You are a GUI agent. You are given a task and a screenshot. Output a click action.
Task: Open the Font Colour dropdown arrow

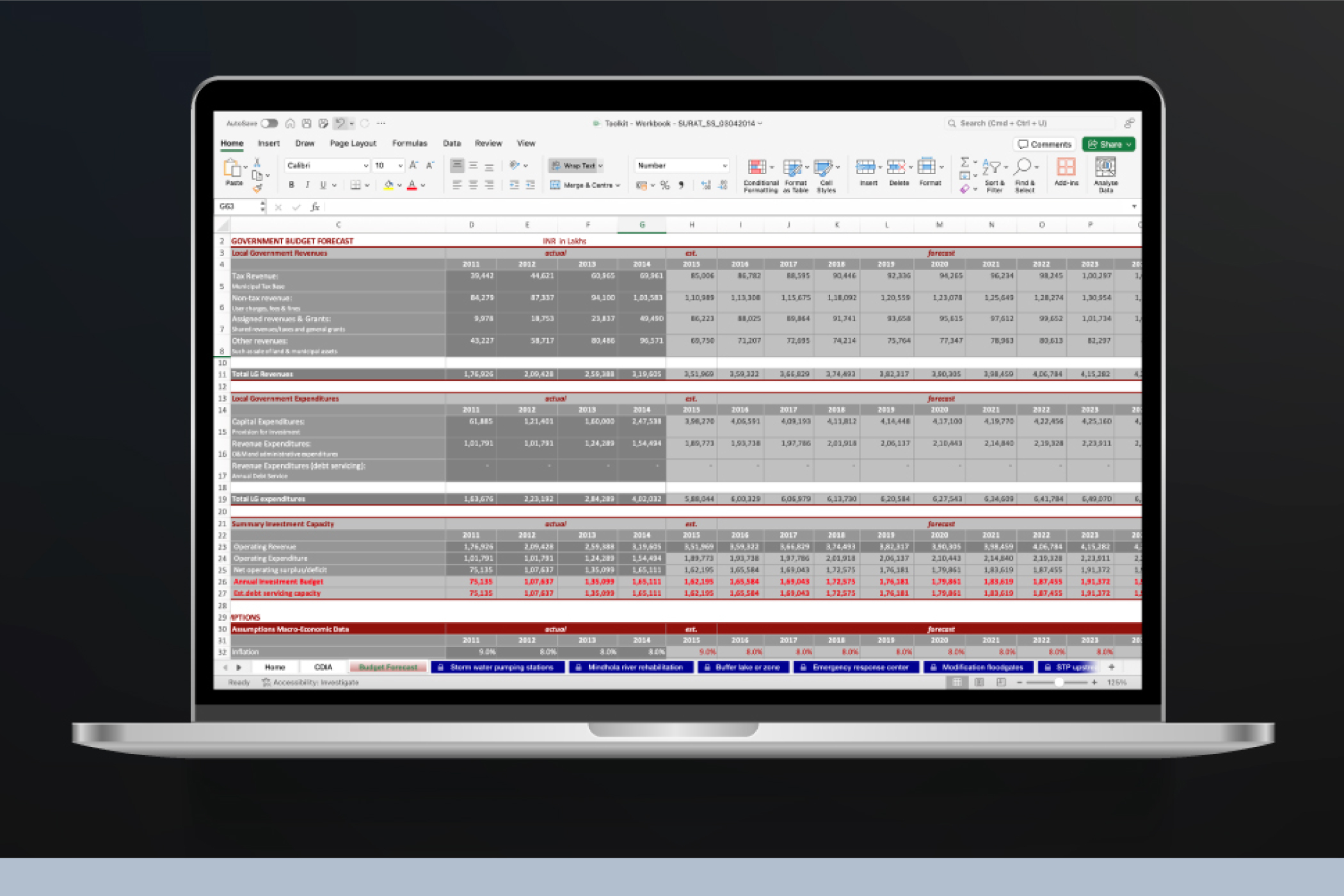(x=423, y=186)
